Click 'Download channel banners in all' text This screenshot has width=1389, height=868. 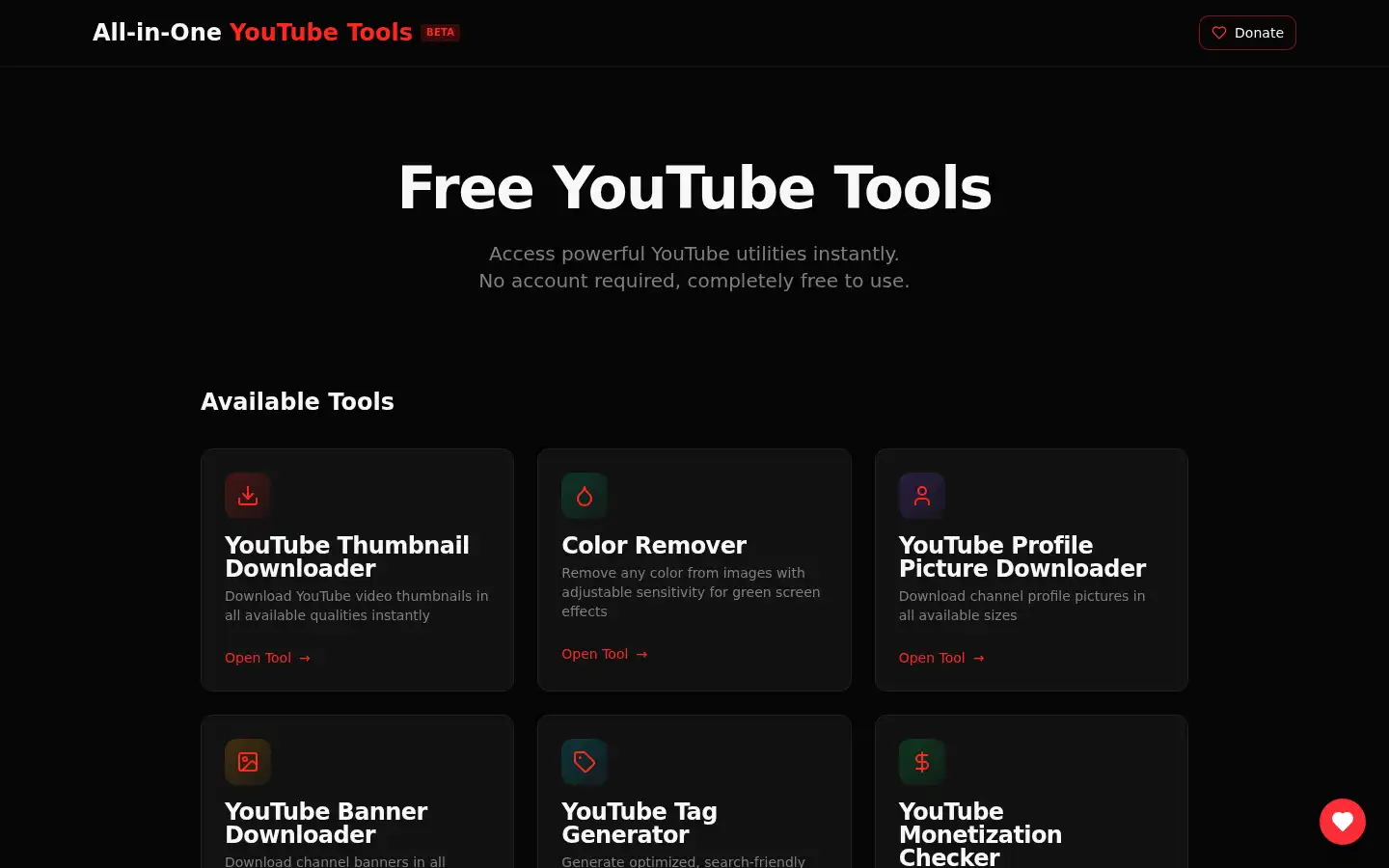click(335, 861)
